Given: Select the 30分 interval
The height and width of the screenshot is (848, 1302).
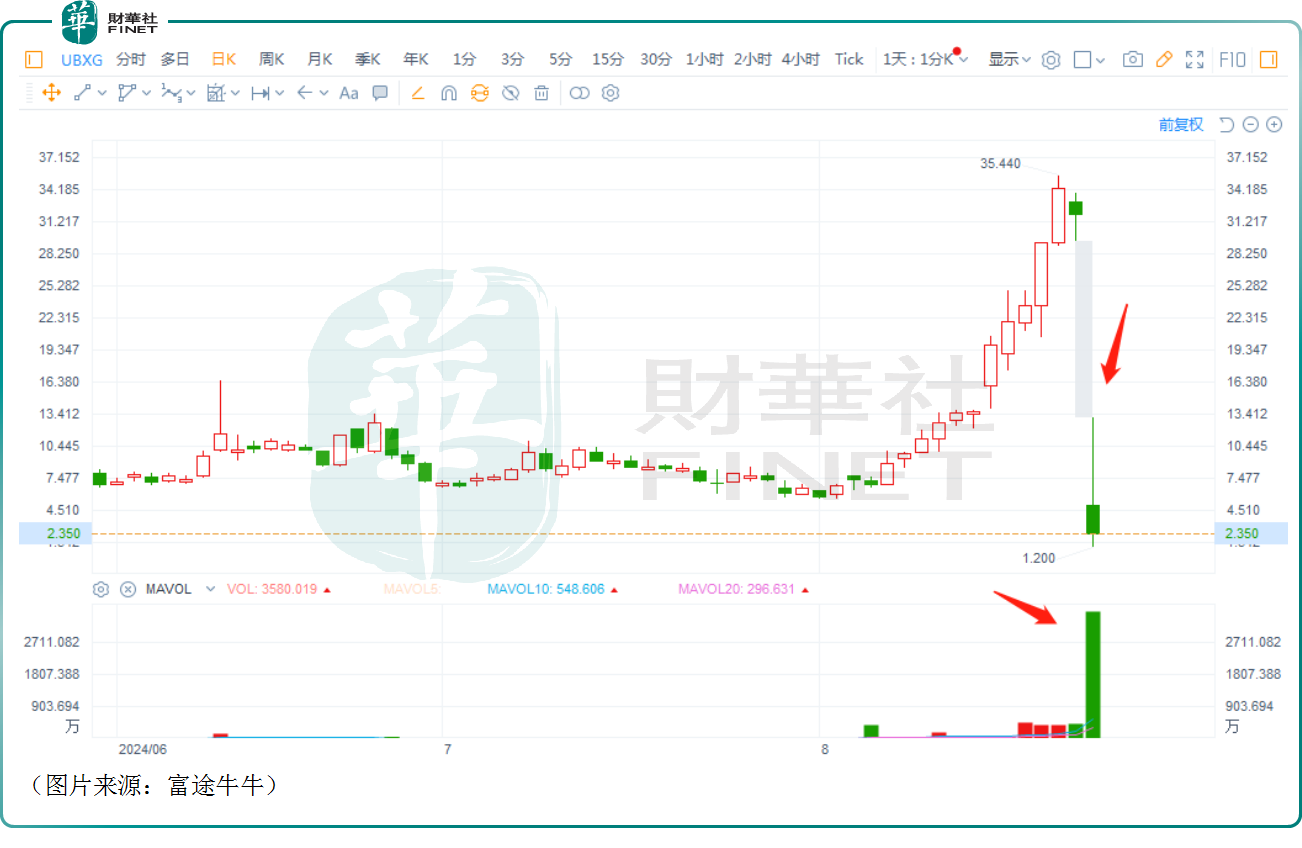Looking at the screenshot, I should 656,59.
